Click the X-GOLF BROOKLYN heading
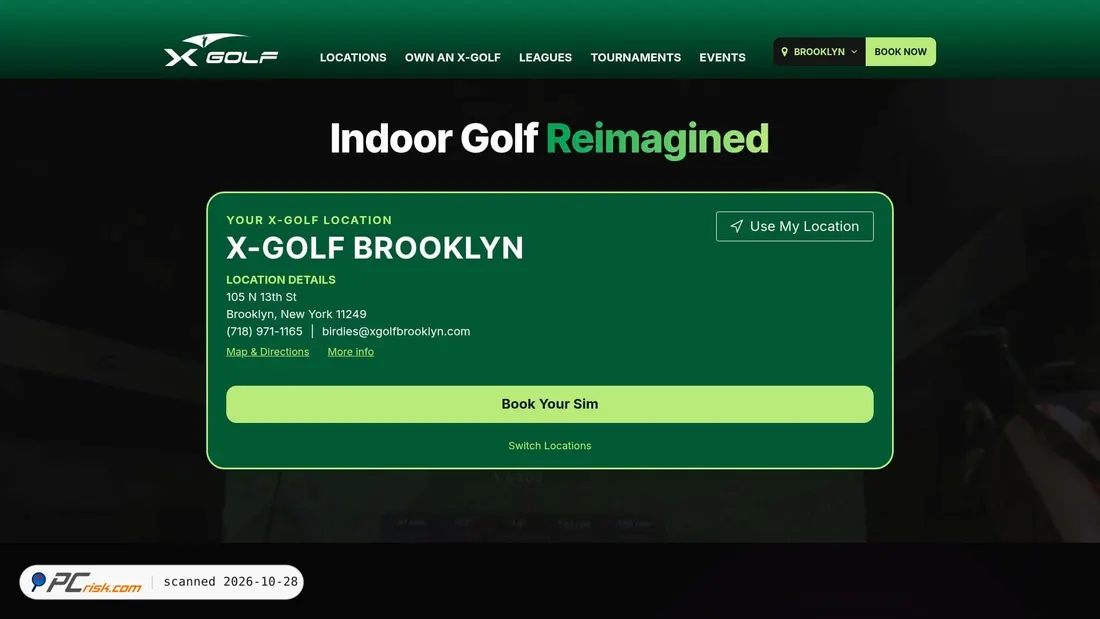The image size is (1100, 619). [x=375, y=248]
